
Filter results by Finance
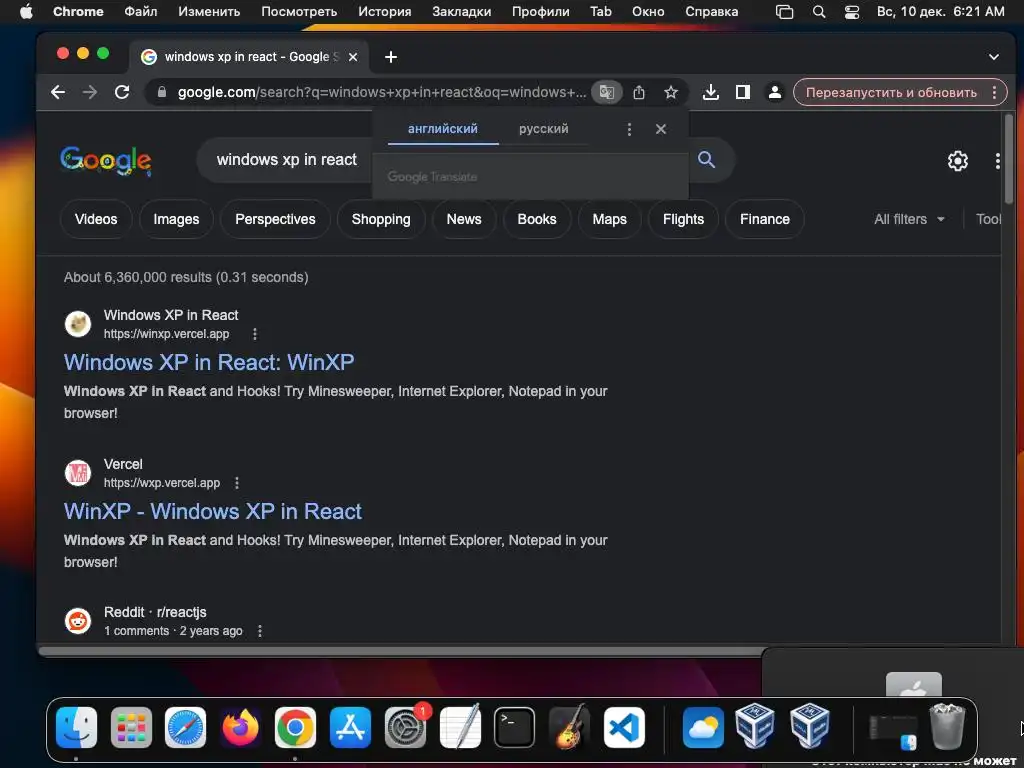[765, 219]
